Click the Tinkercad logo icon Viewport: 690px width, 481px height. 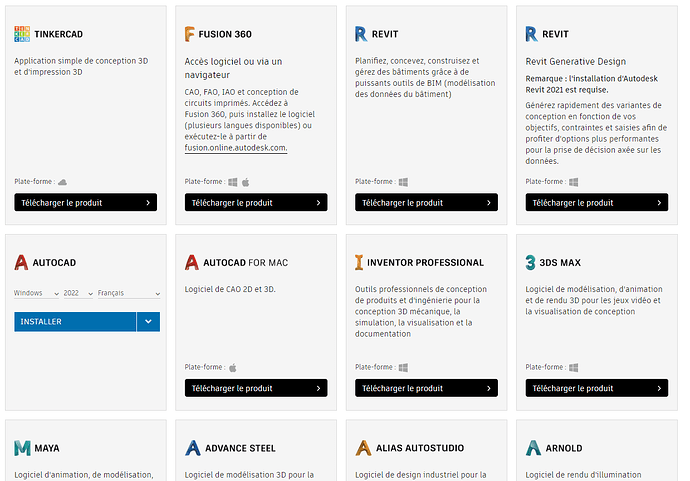coord(22,34)
